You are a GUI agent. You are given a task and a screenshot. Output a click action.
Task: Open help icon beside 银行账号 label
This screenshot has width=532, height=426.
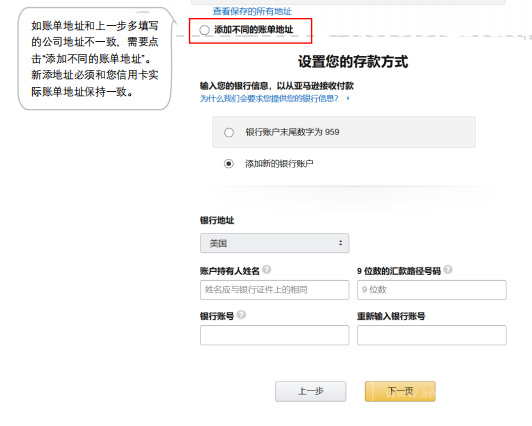[x=241, y=315]
